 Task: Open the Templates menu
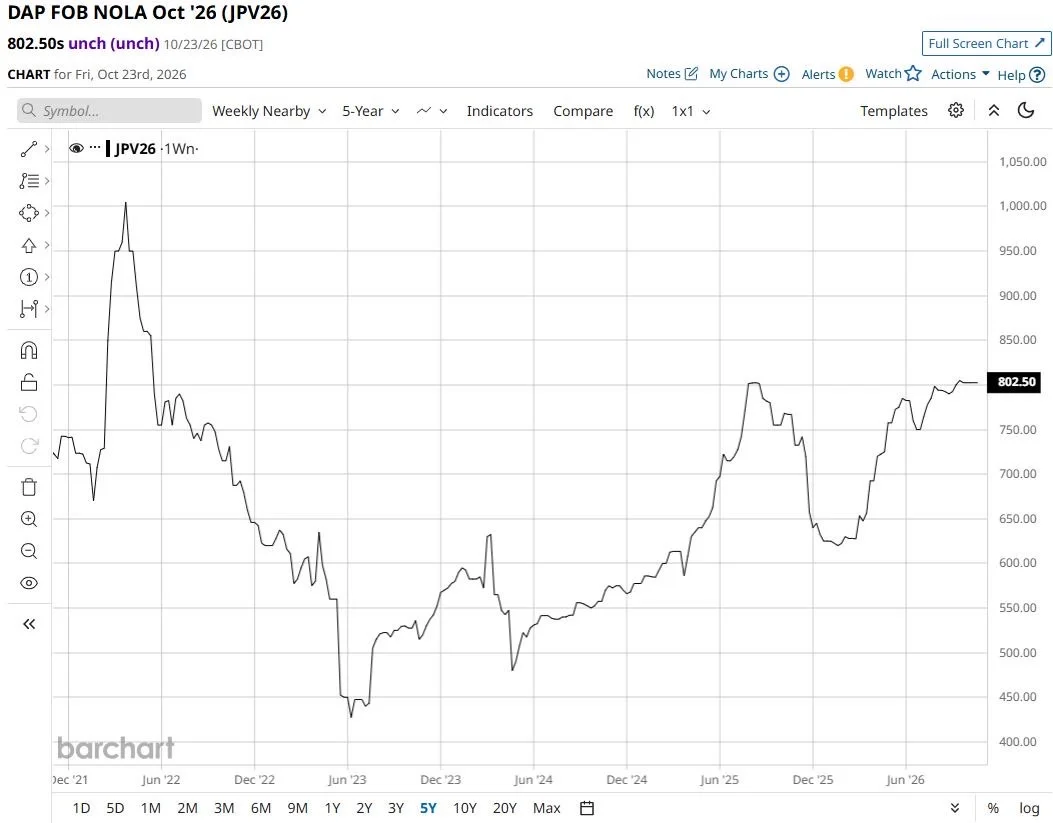pyautogui.click(x=894, y=111)
